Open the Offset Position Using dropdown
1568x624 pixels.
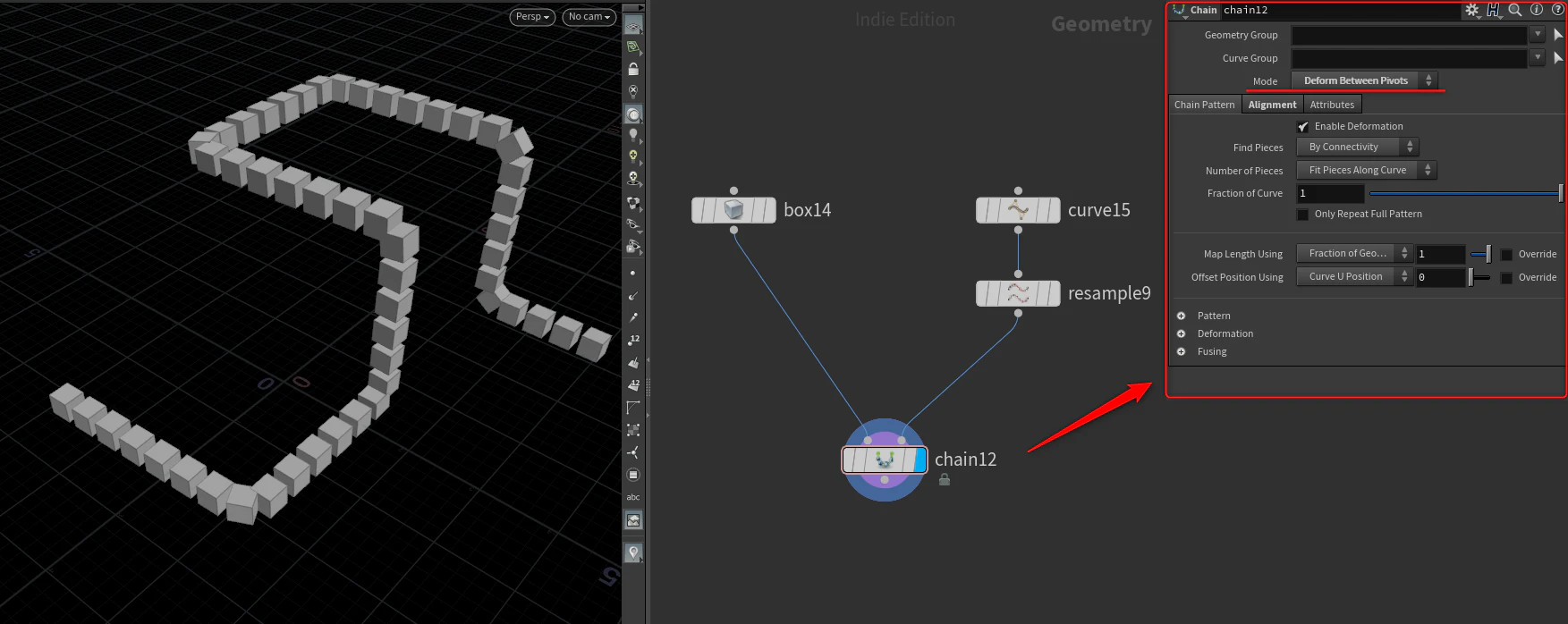pos(1354,277)
